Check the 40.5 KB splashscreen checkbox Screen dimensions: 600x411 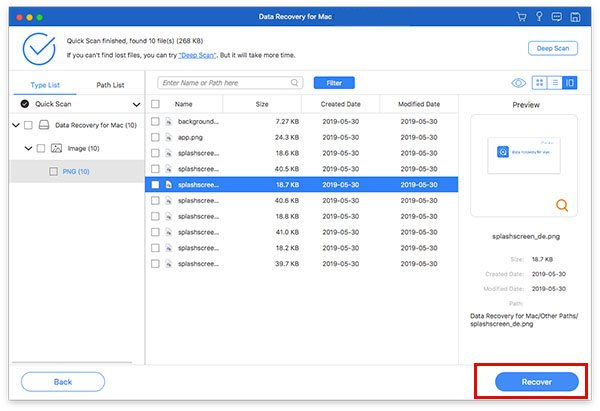pos(155,169)
